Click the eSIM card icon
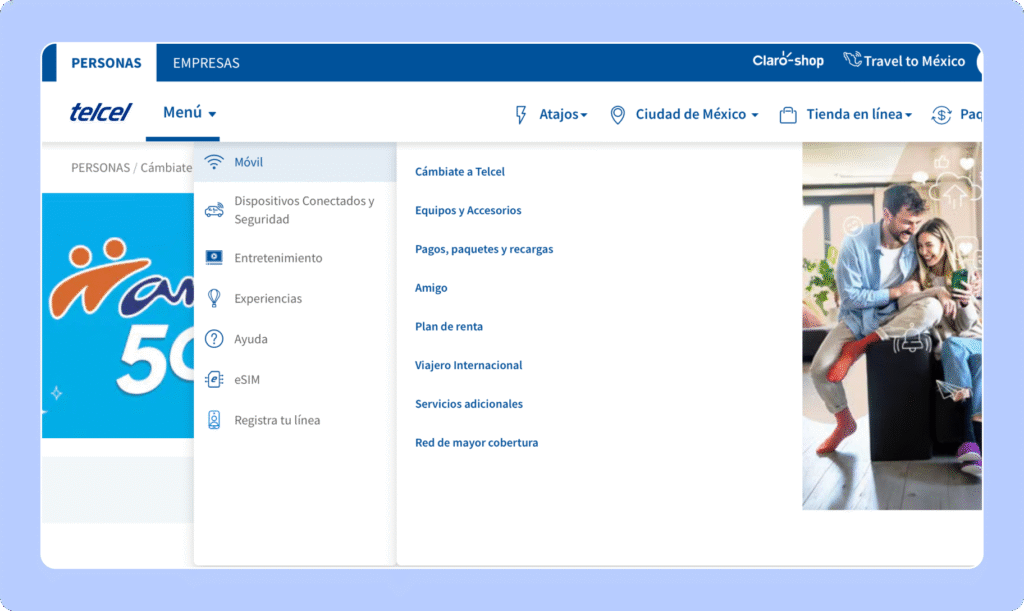The height and width of the screenshot is (611, 1024). click(213, 380)
